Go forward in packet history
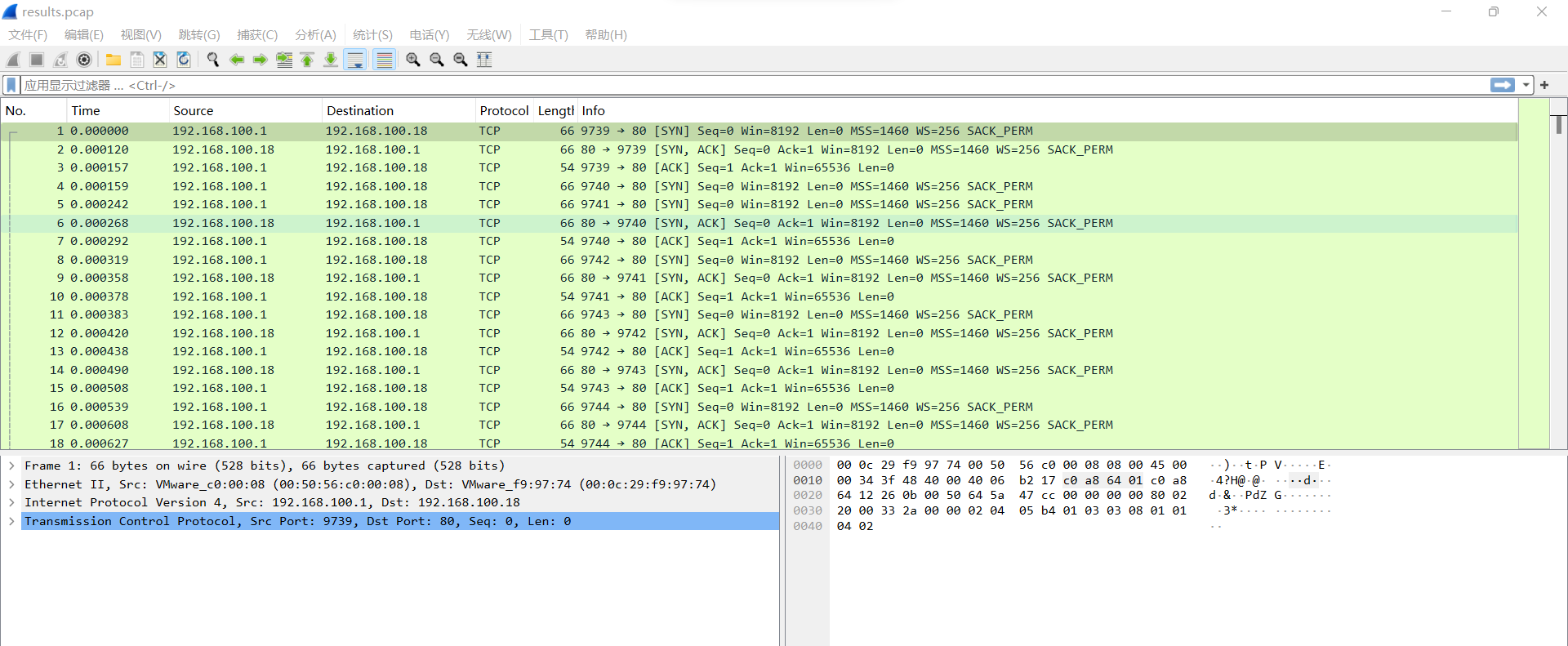The height and width of the screenshot is (646, 1568). click(x=260, y=60)
